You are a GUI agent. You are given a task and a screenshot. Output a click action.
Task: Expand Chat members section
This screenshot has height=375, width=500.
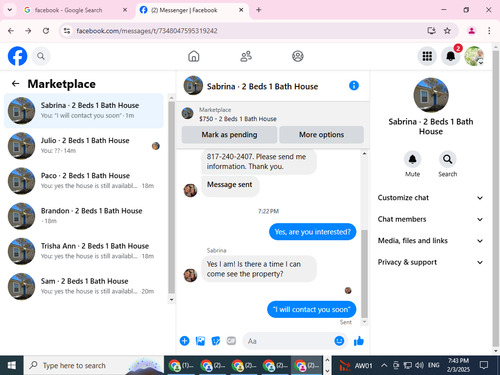point(430,219)
